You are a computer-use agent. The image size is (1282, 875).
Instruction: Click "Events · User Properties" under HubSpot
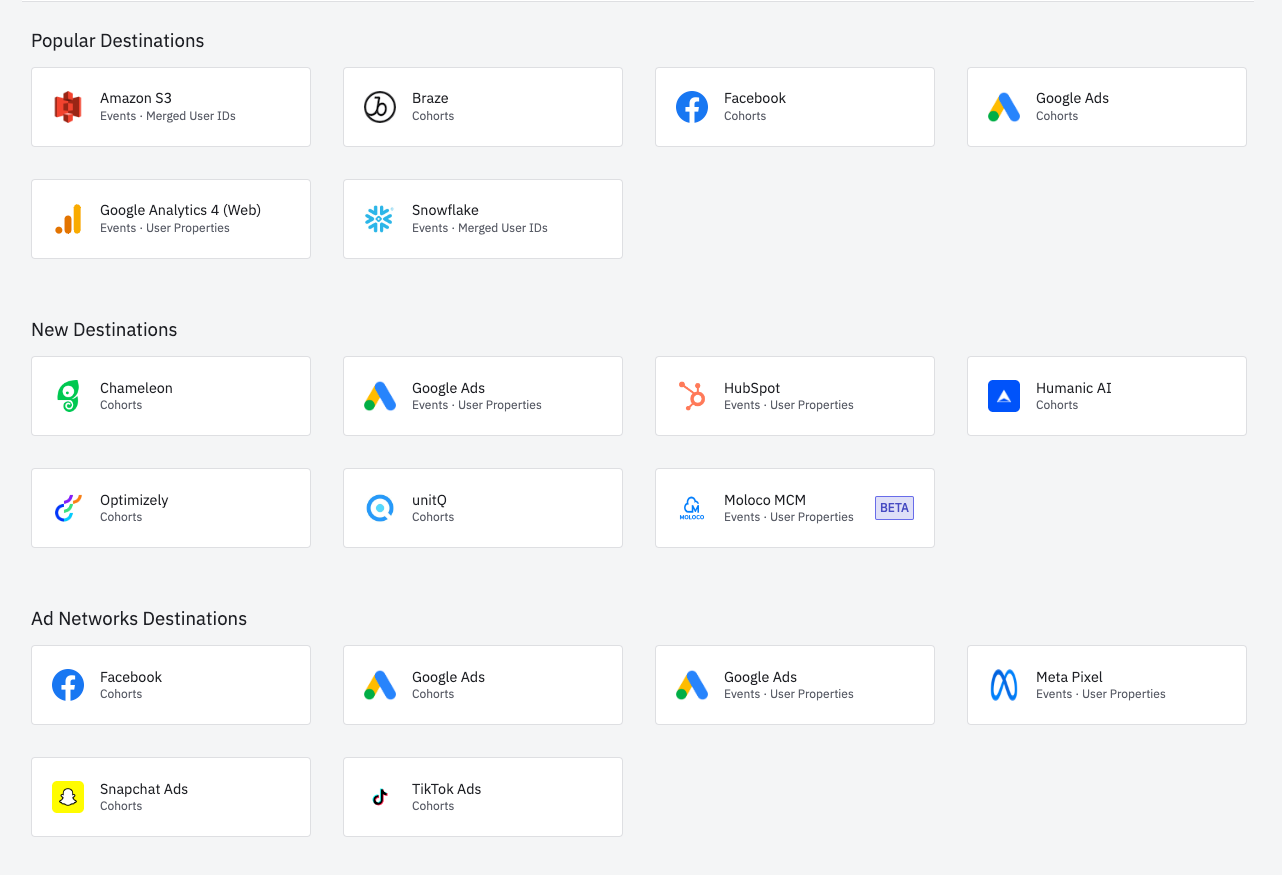[789, 405]
